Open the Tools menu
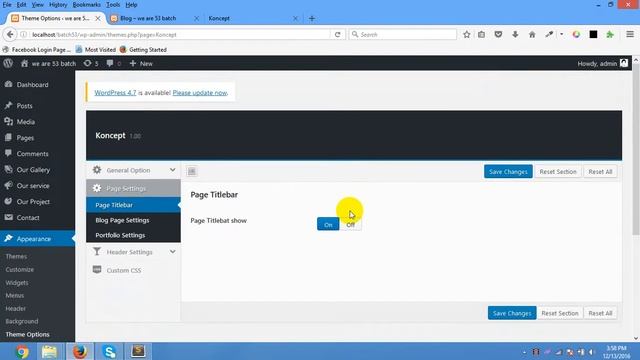The image size is (640, 360). pyautogui.click(x=113, y=5)
